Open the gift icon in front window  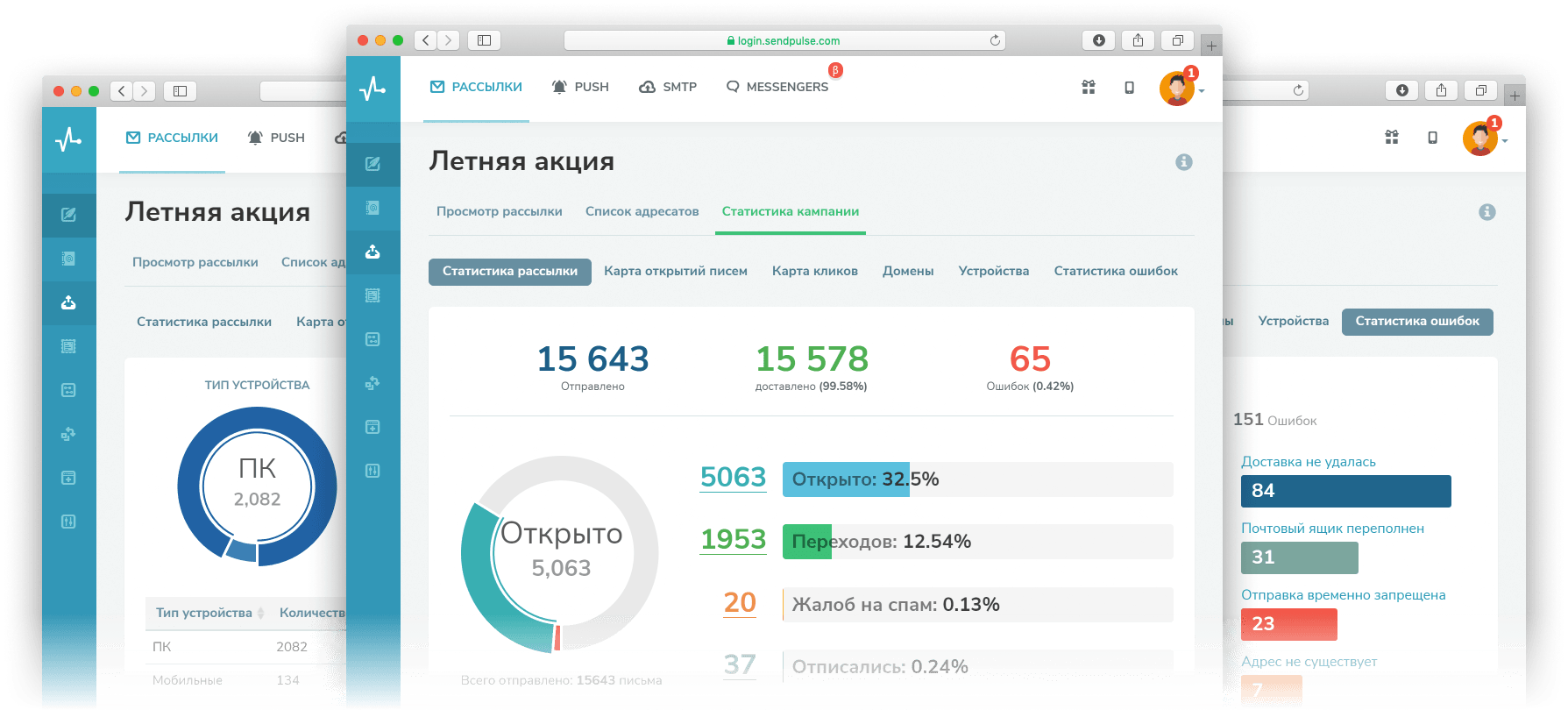[x=1089, y=87]
